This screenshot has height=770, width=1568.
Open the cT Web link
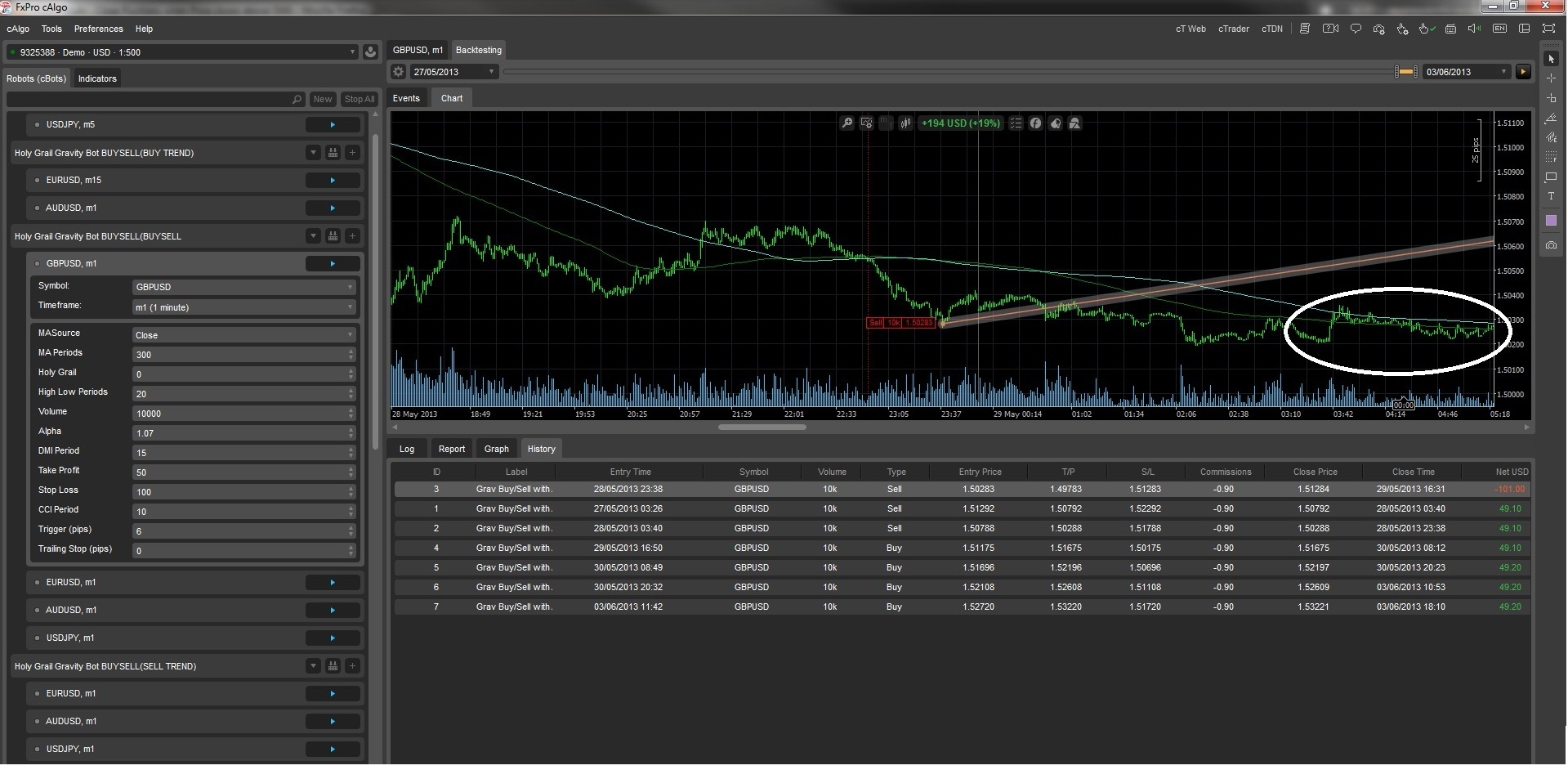1191,29
